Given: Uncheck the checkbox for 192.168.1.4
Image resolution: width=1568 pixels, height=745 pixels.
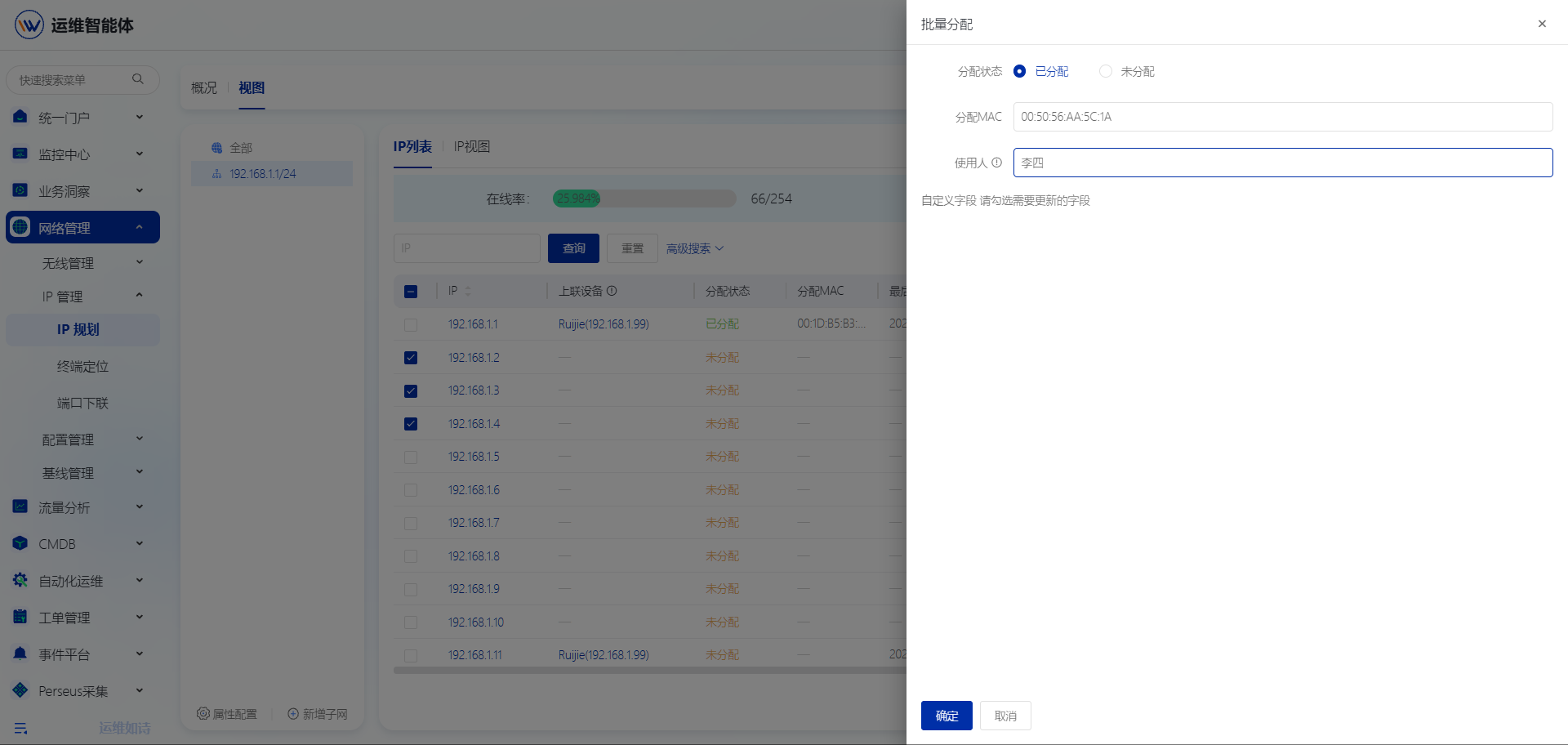Looking at the screenshot, I should click(x=411, y=424).
